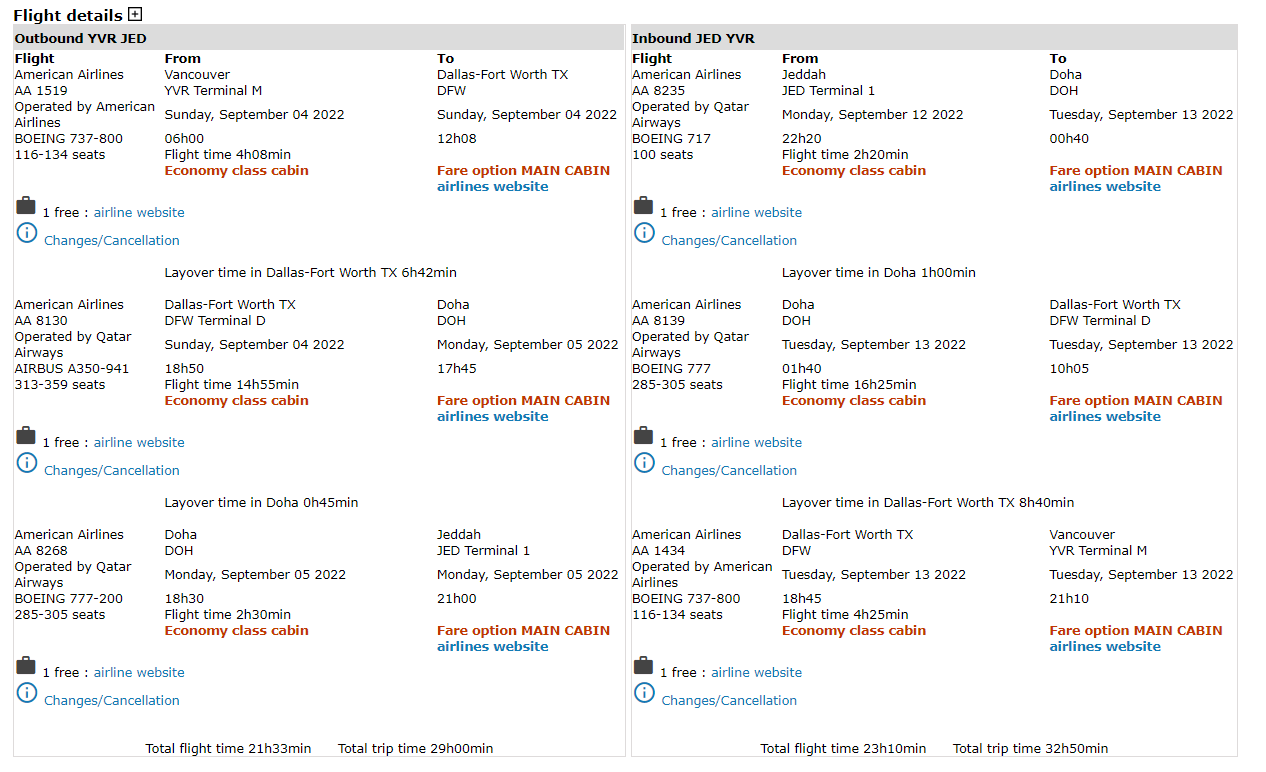
Task: Open airlines website fare link for AA 8235
Action: coord(1105,187)
